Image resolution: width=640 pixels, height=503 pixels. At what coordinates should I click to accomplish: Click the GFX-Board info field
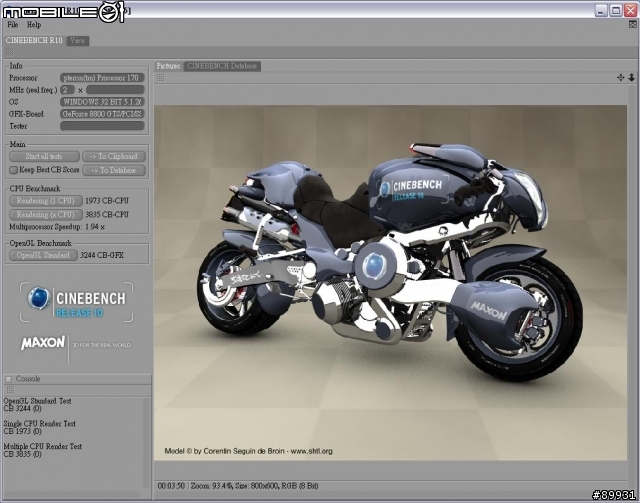click(102, 114)
